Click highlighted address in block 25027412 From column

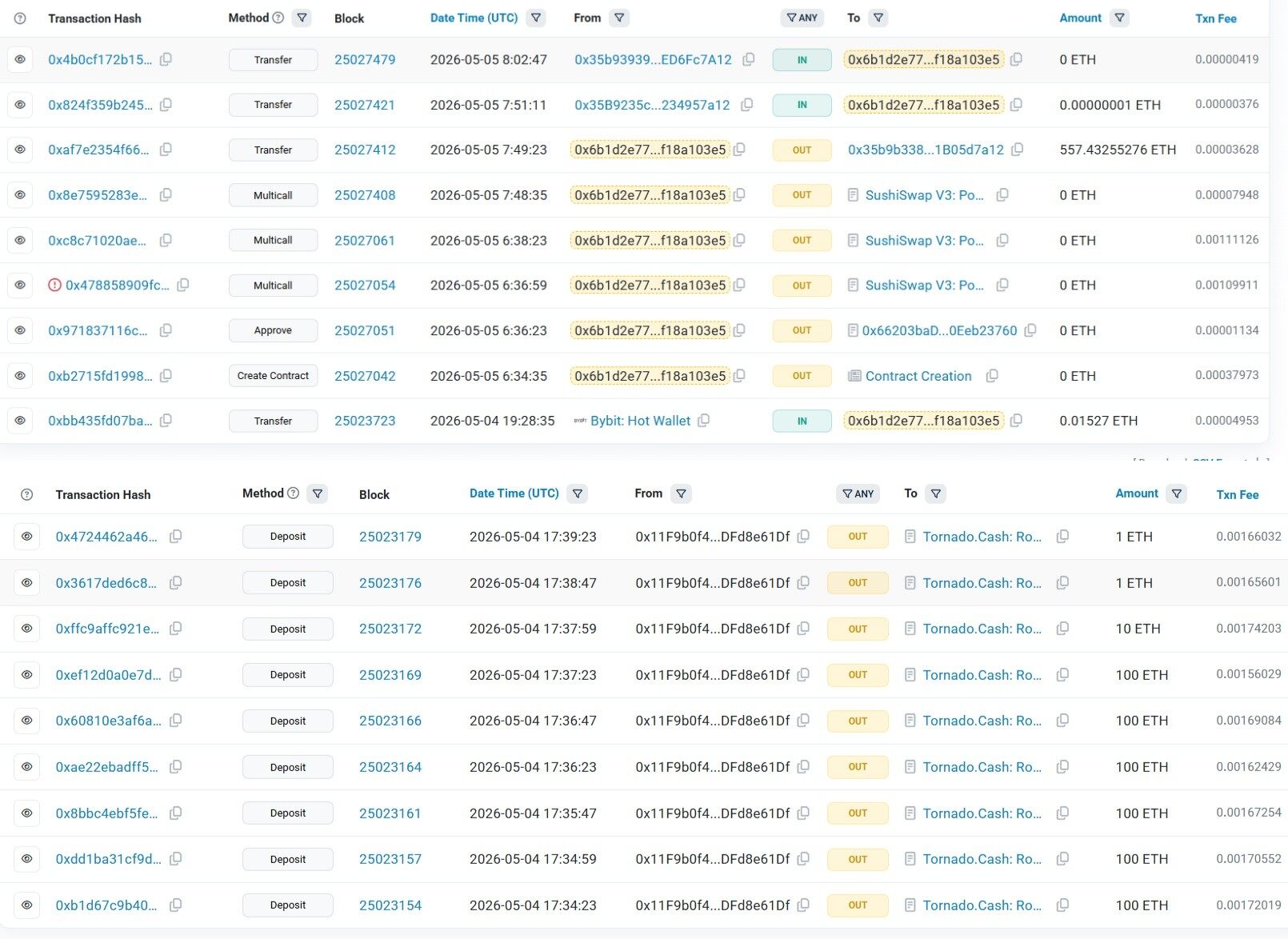pyautogui.click(x=650, y=150)
